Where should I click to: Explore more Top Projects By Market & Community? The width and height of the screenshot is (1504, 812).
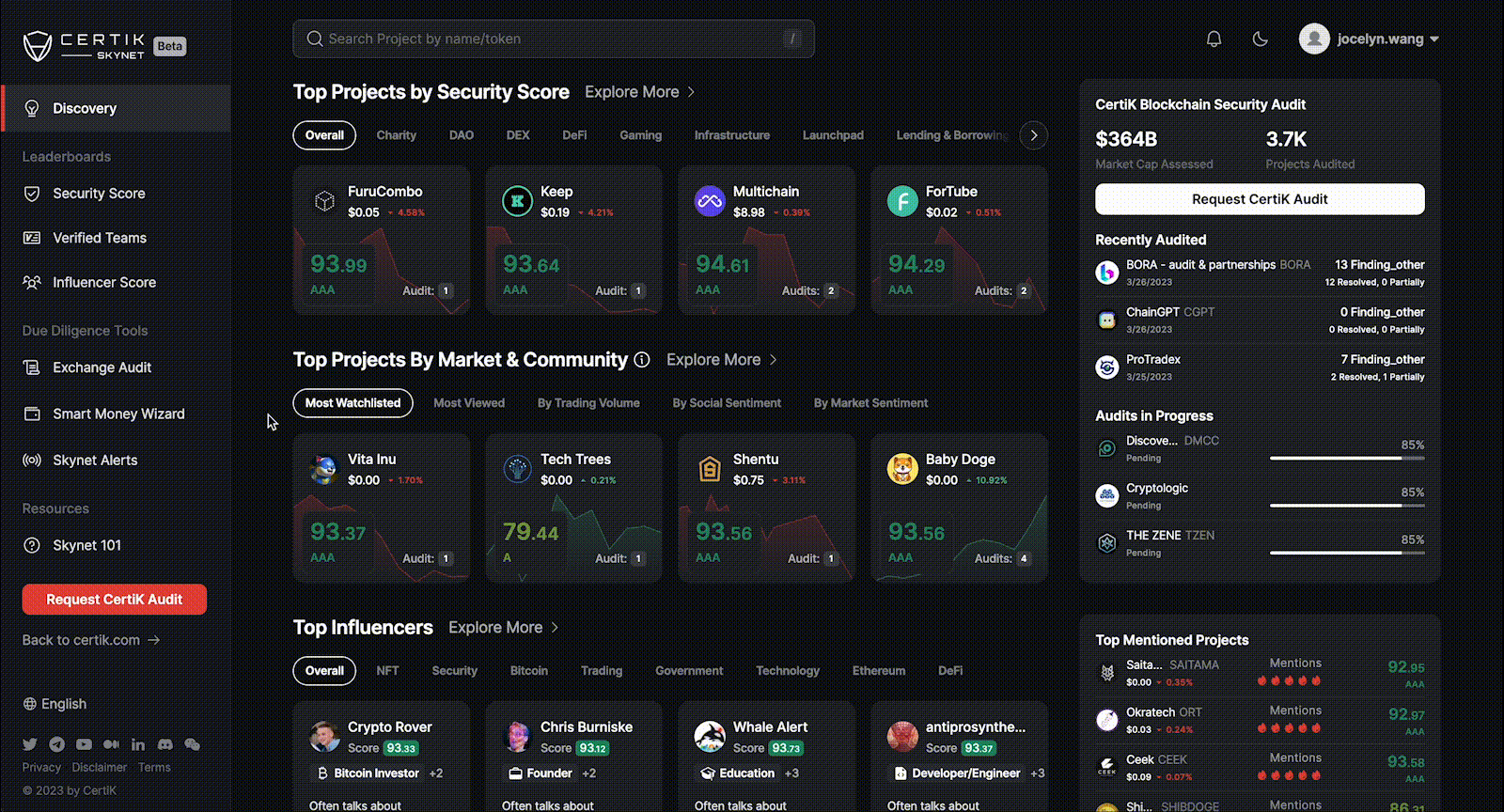pos(722,360)
